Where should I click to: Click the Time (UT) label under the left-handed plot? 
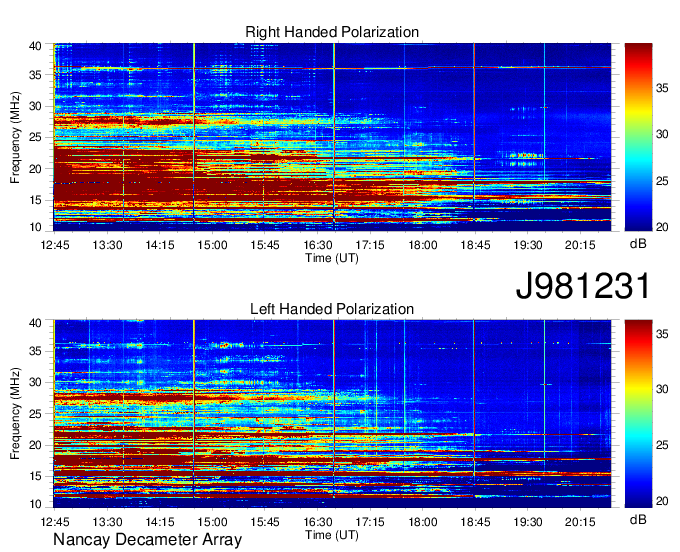click(332, 535)
